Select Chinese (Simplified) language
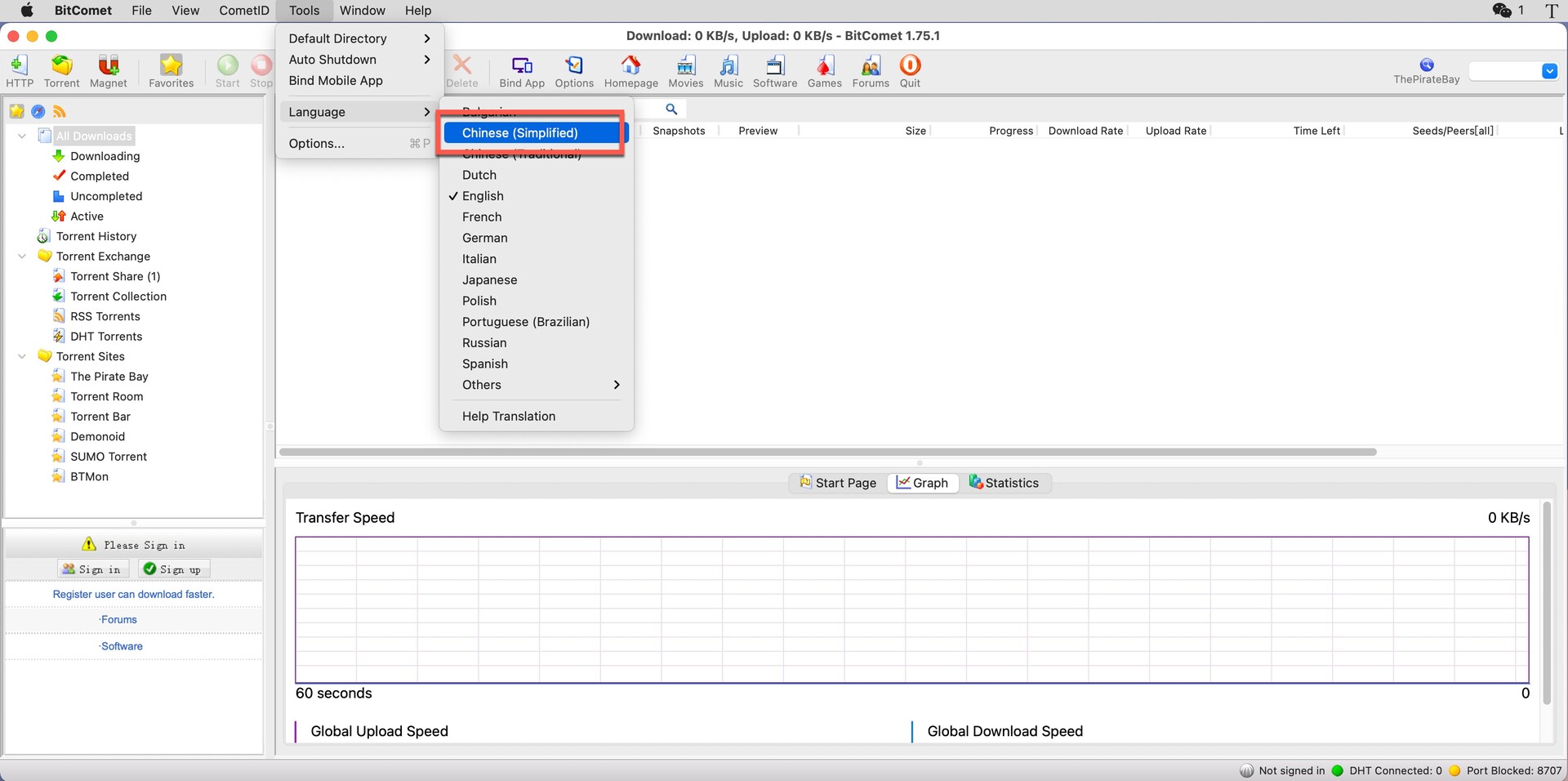Image resolution: width=1568 pixels, height=781 pixels. (537, 132)
